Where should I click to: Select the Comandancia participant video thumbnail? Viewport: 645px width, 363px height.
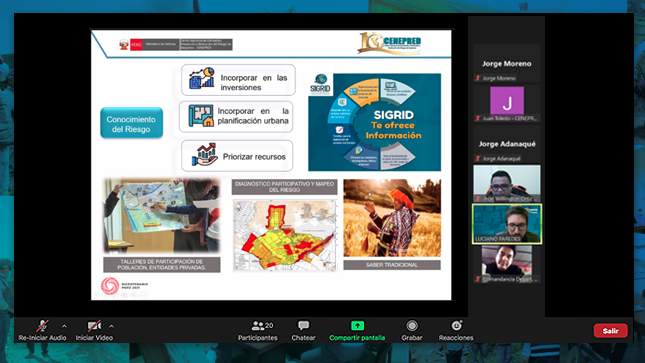pyautogui.click(x=507, y=263)
